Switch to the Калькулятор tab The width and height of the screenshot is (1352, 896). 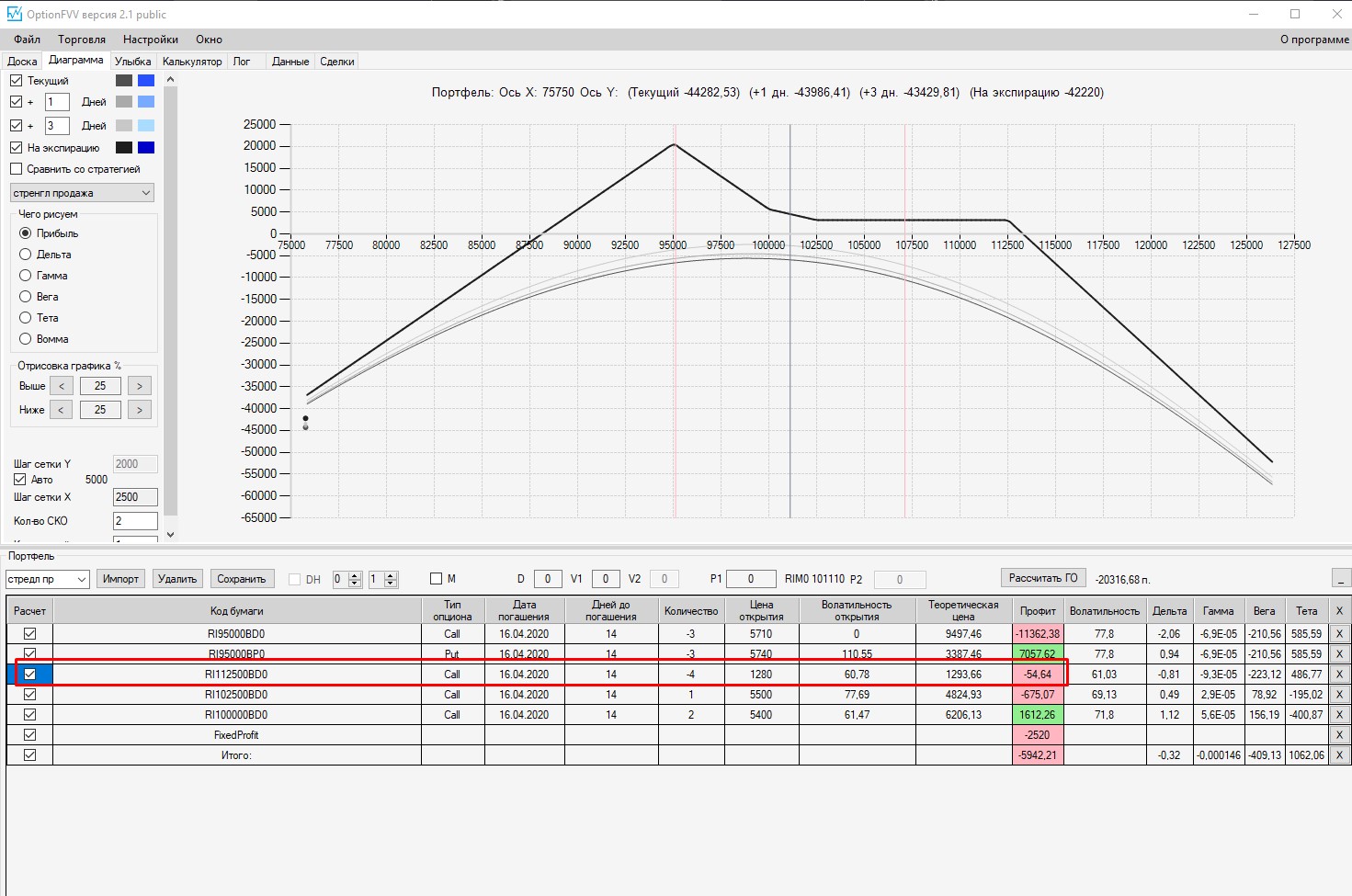point(192,62)
